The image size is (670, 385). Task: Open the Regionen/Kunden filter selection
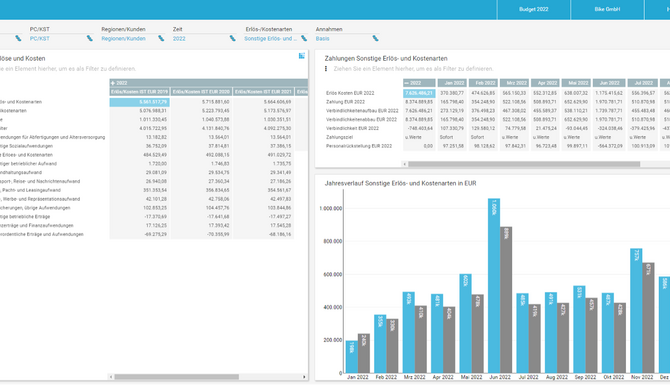123,38
